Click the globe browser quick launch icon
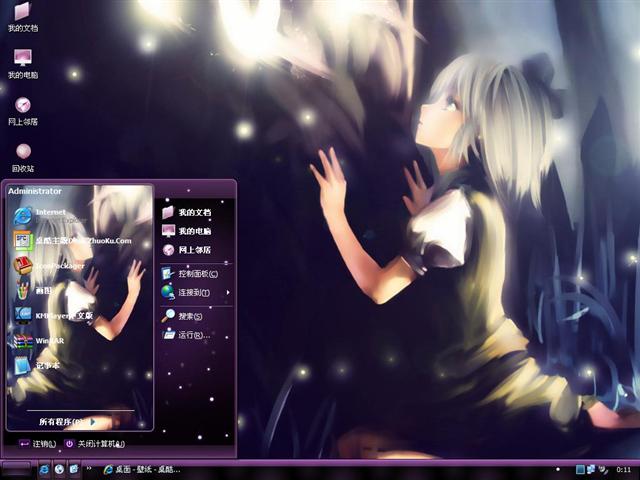This screenshot has width=640, height=480. [x=59, y=470]
